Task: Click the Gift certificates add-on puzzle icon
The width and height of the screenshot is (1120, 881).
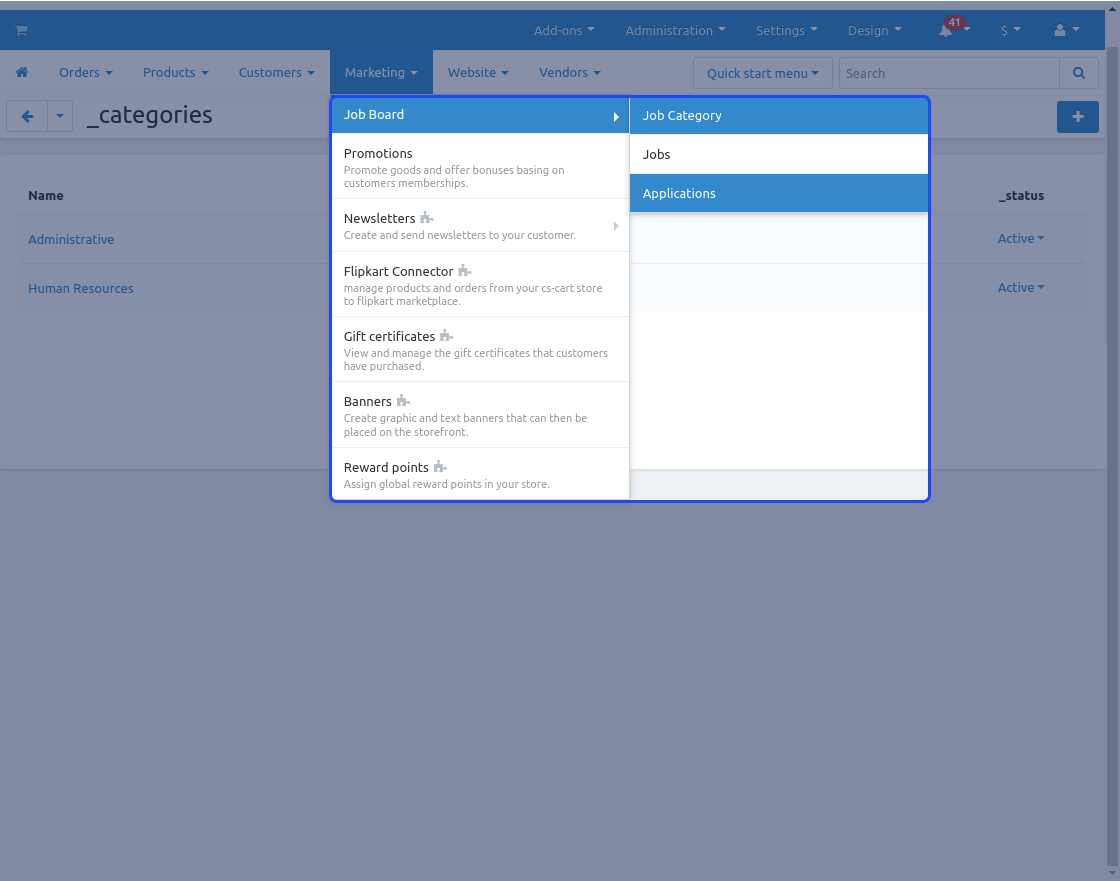Action: coord(446,336)
